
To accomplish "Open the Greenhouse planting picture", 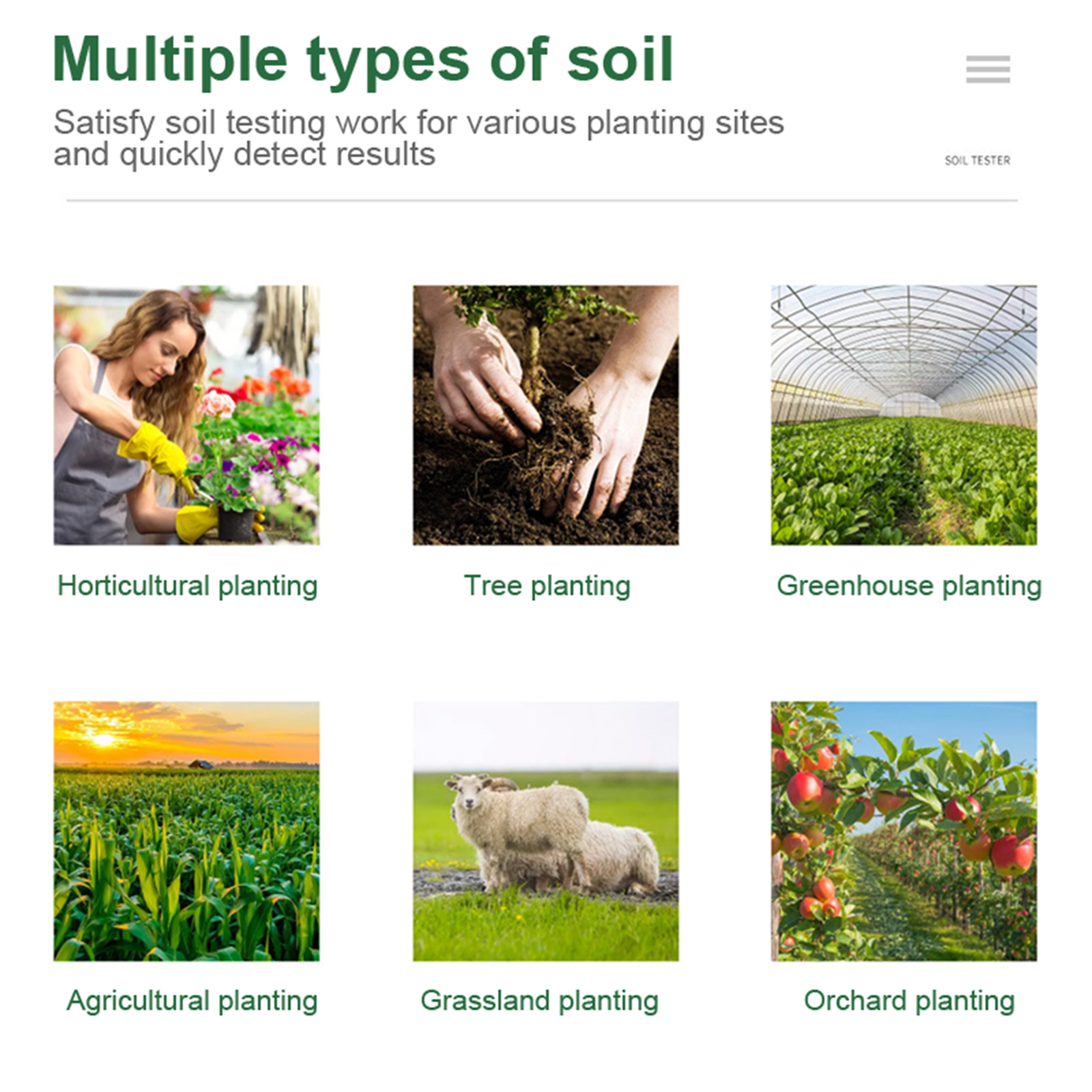I will point(904,414).
